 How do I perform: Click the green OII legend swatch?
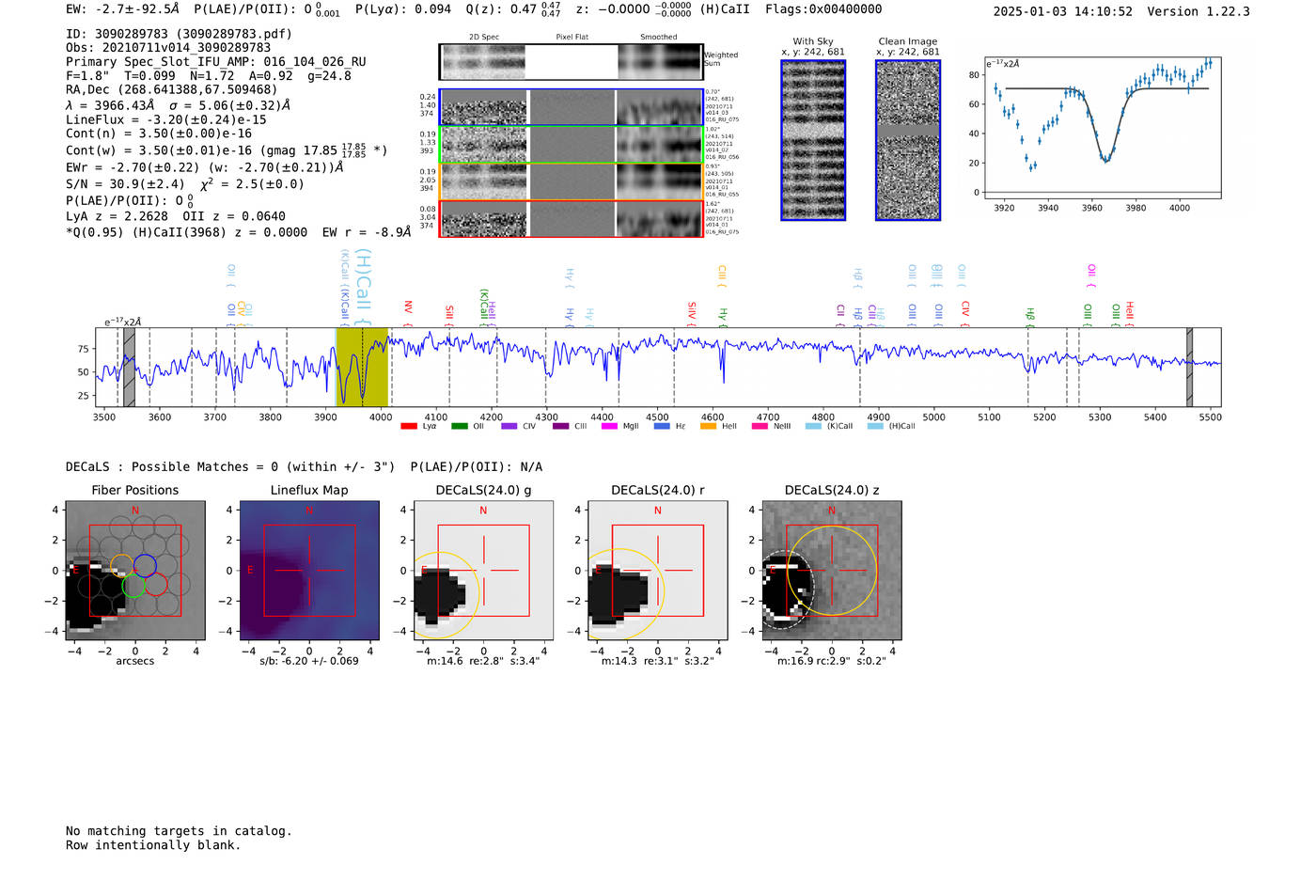tap(459, 426)
